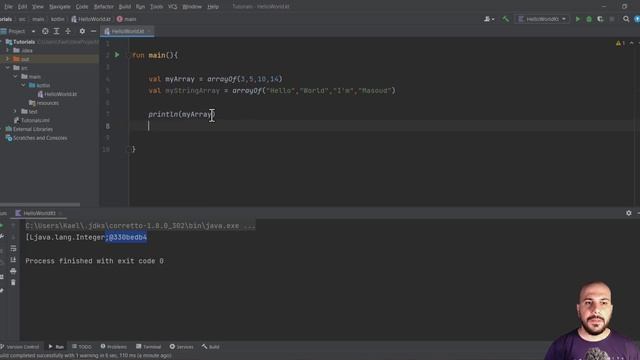The height and width of the screenshot is (360, 640).
Task: Open the Navigate menu
Action: pyautogui.click(x=60, y=7)
